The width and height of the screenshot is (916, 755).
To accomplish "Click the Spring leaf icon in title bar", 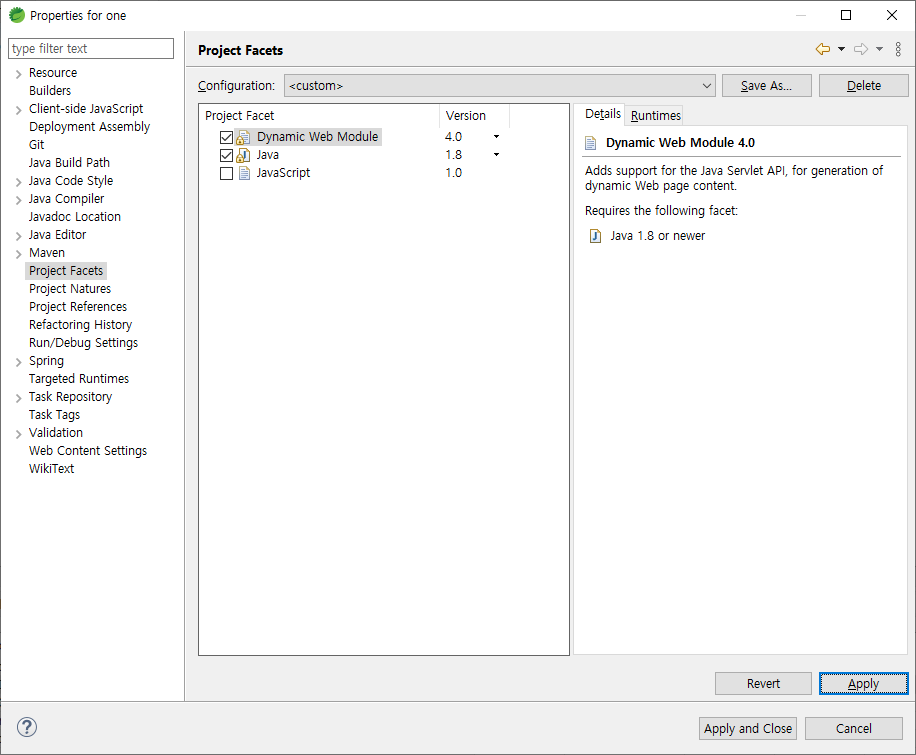I will pyautogui.click(x=17, y=15).
